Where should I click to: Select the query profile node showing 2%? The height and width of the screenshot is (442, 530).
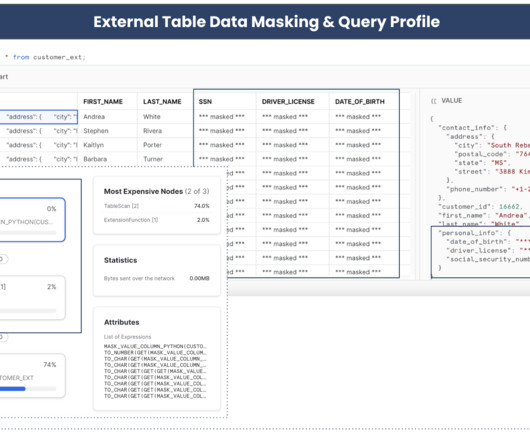[32, 298]
